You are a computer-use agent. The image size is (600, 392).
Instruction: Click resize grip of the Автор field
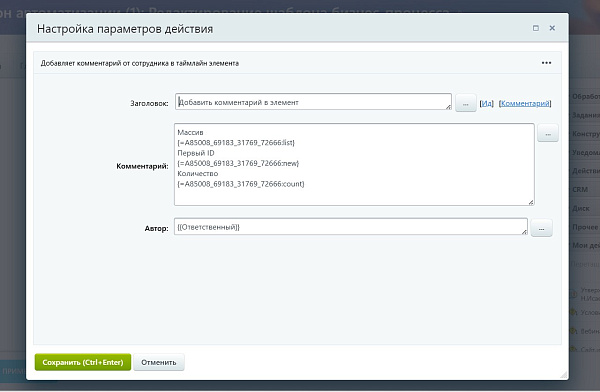click(524, 232)
